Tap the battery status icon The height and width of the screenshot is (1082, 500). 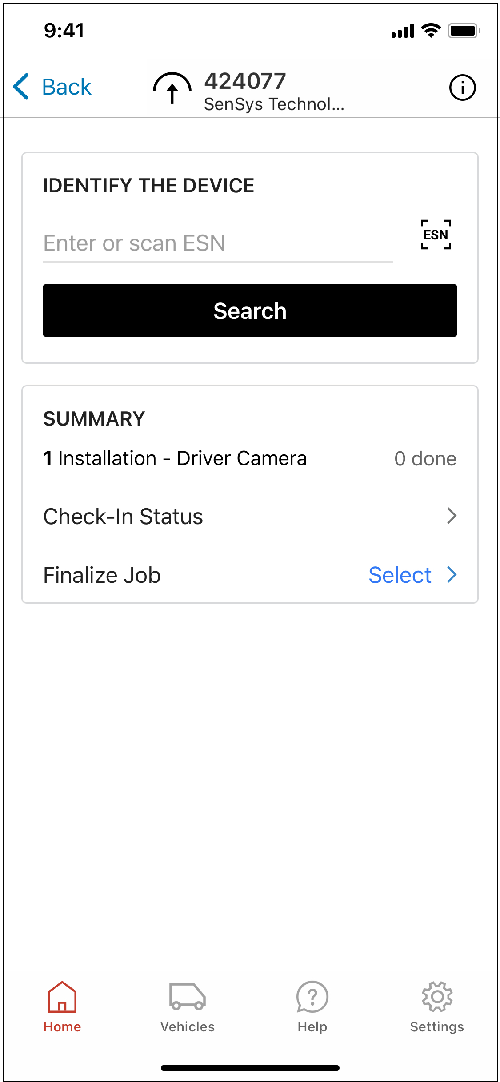[461, 31]
